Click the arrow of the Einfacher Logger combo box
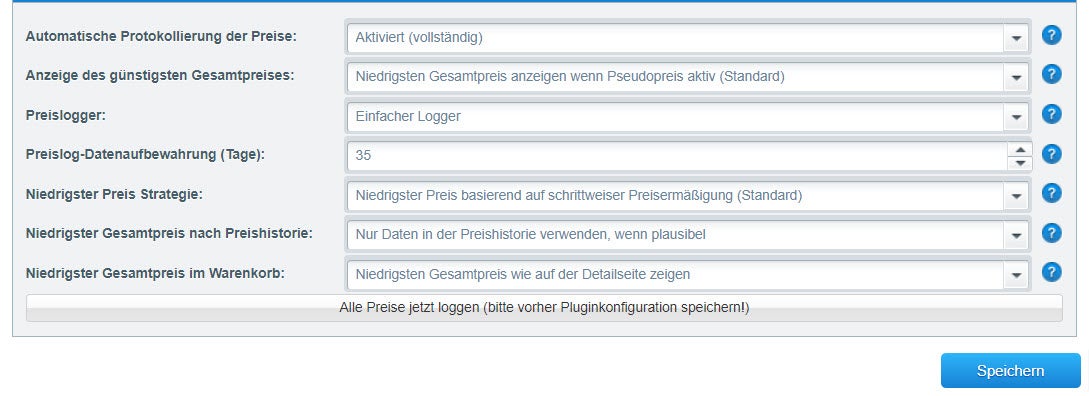This screenshot has height=396, width=1089. [x=1016, y=117]
